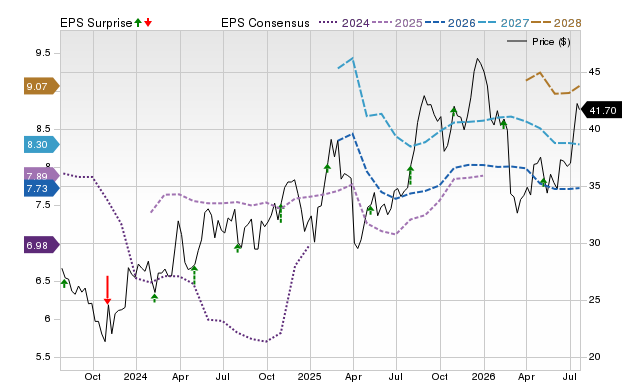Select the green surprise arrow from May 2025
The image size is (640, 382).
pos(370,210)
